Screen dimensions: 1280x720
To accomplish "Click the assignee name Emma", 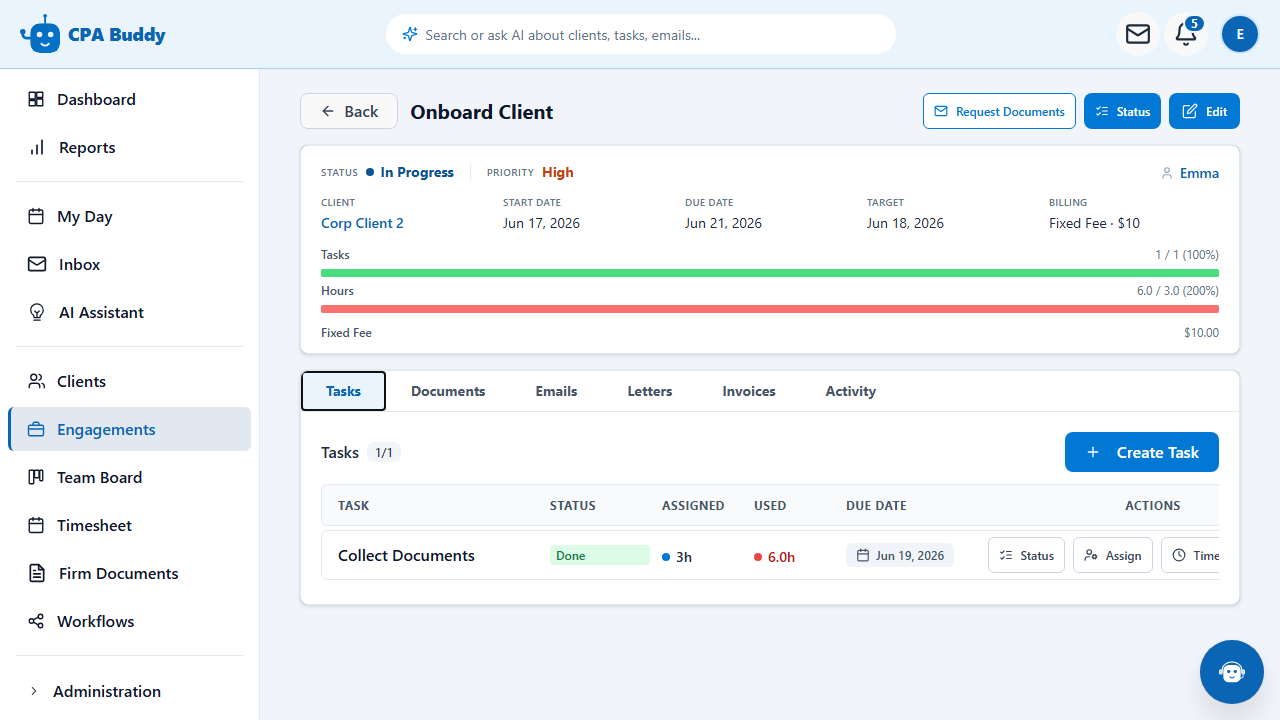I will (1199, 173).
